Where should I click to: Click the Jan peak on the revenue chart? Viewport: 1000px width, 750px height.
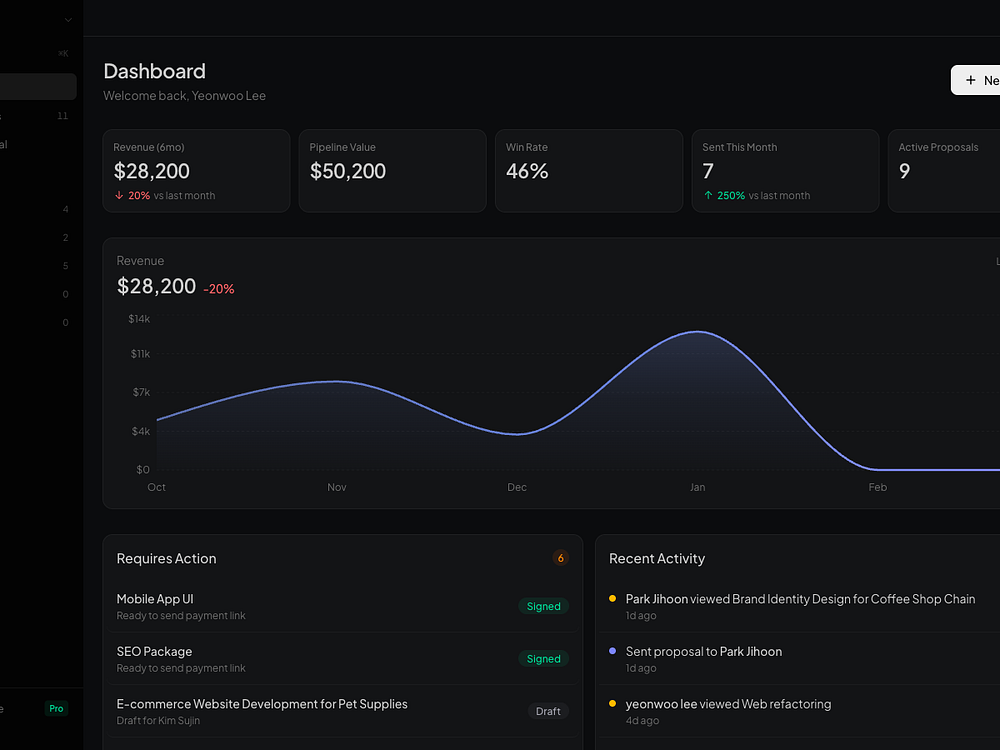point(697,332)
